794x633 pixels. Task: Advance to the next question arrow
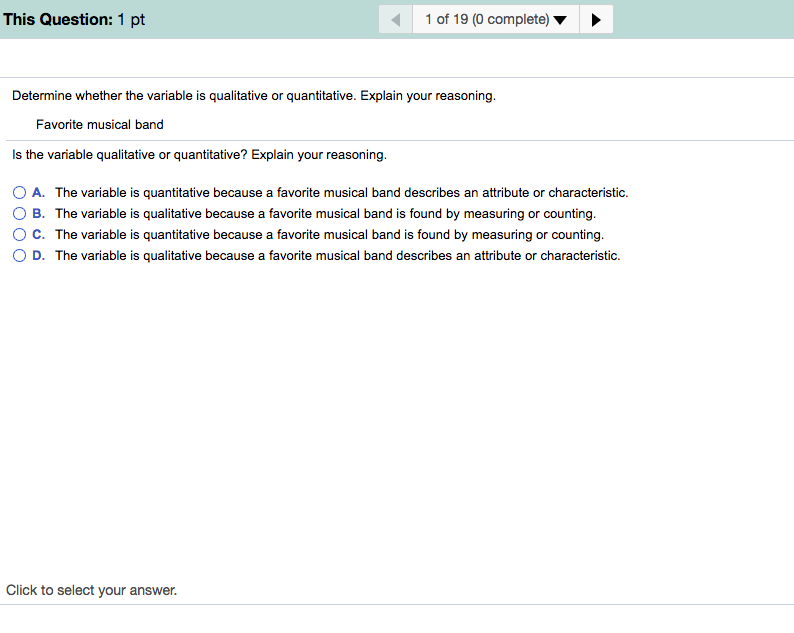(596, 20)
